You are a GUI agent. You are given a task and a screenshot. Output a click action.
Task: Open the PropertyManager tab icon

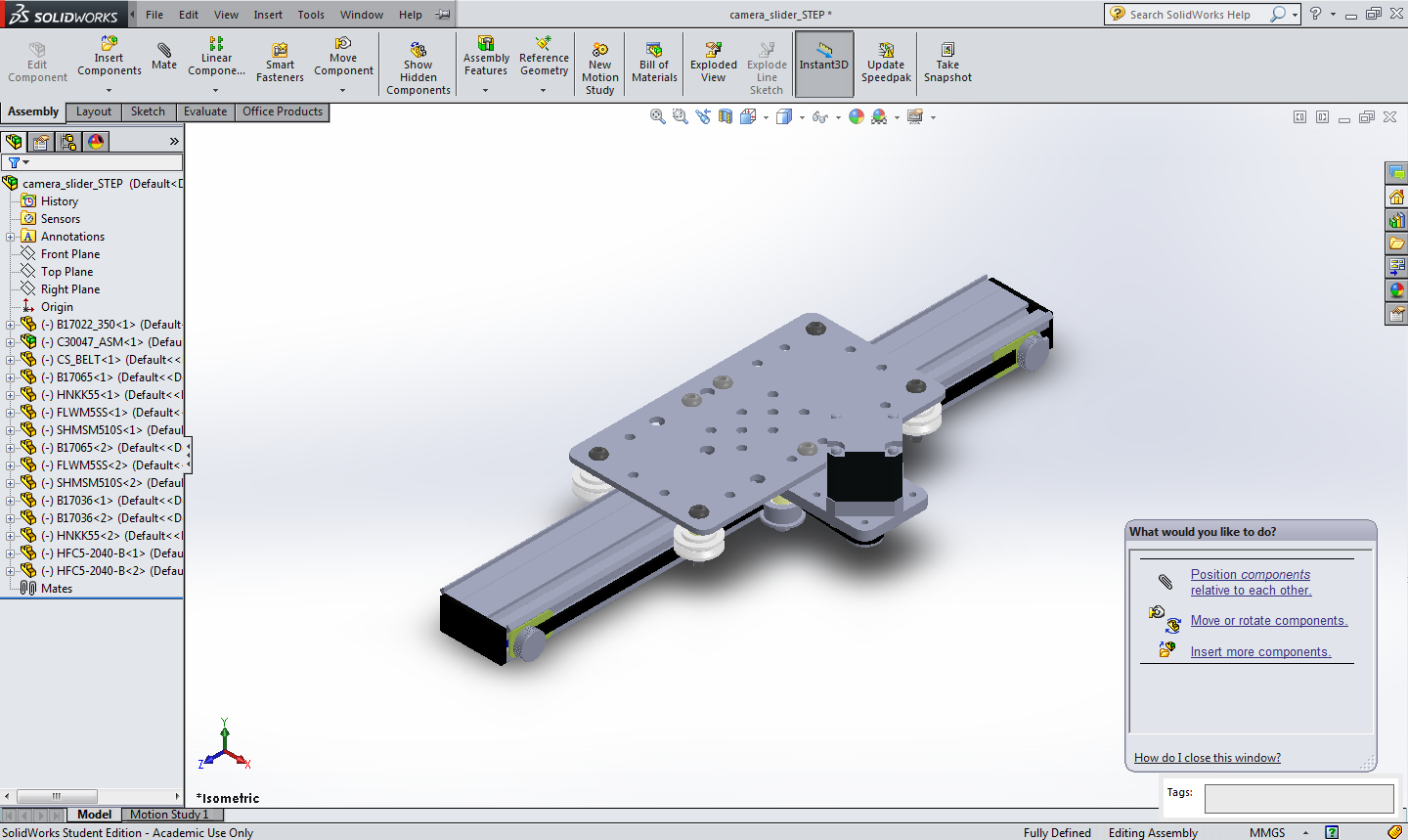click(41, 142)
